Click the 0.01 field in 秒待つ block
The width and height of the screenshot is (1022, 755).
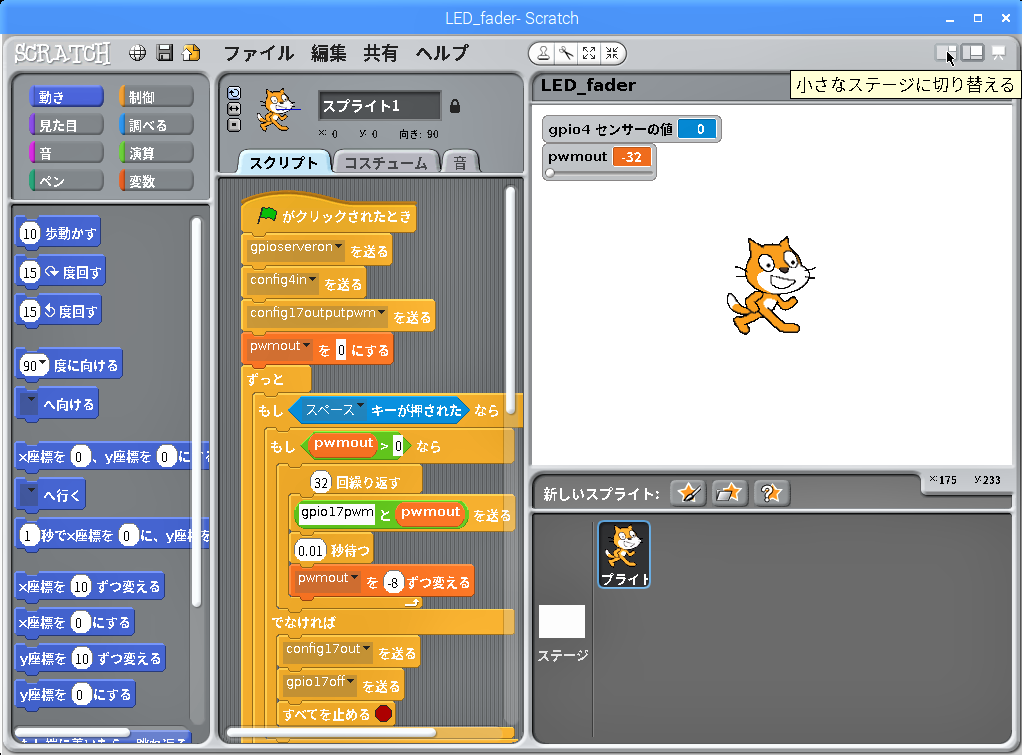pos(310,550)
